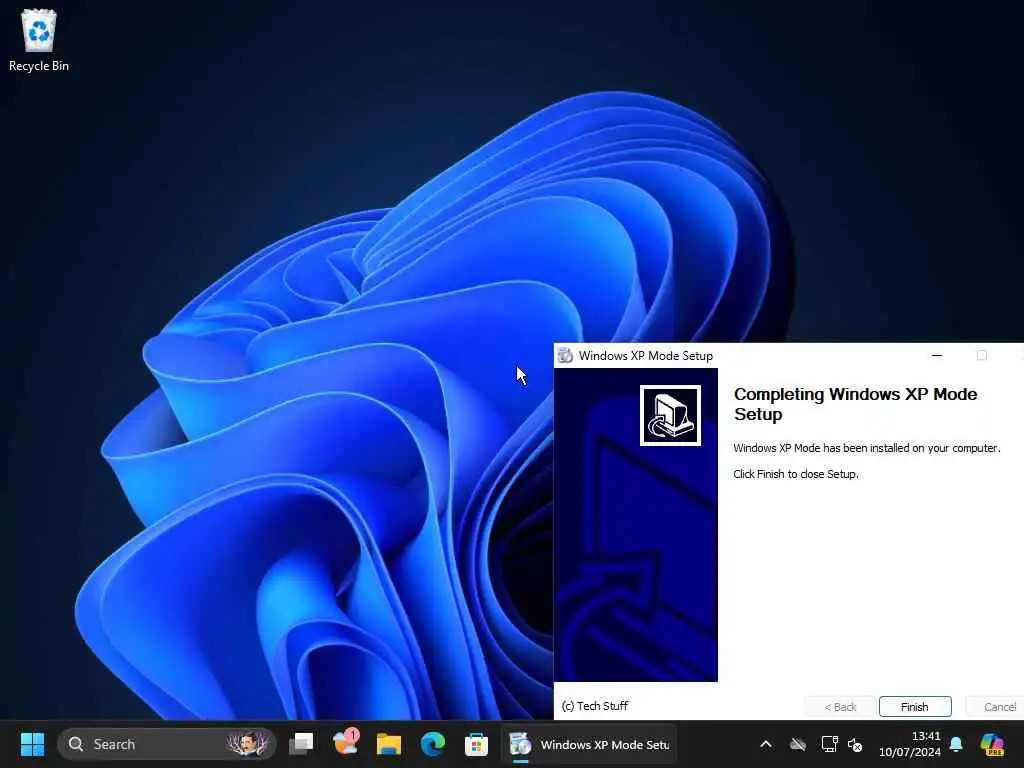
Task: Click the installer computer logo image
Action: tap(670, 415)
